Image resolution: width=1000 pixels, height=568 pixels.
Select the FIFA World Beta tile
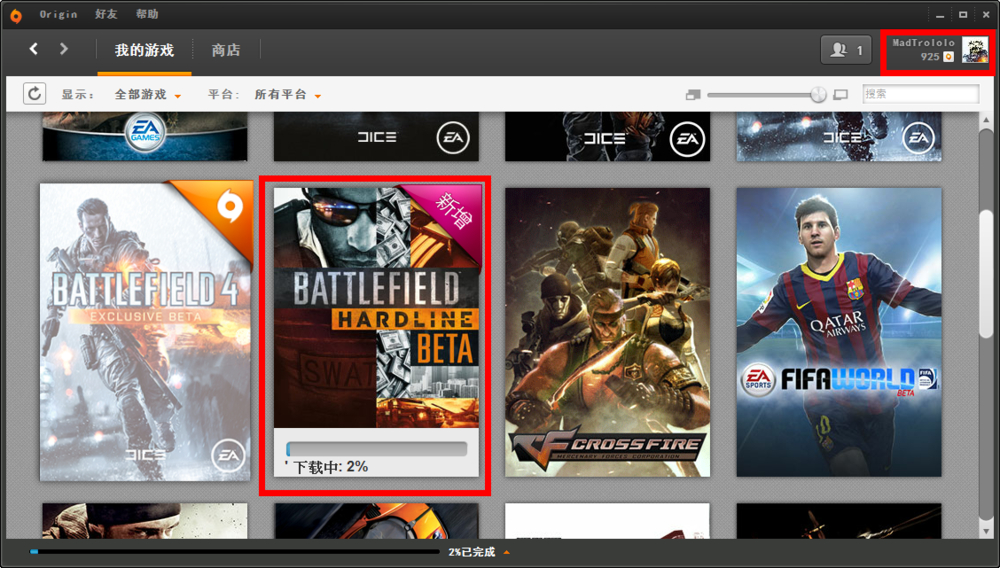(x=839, y=331)
